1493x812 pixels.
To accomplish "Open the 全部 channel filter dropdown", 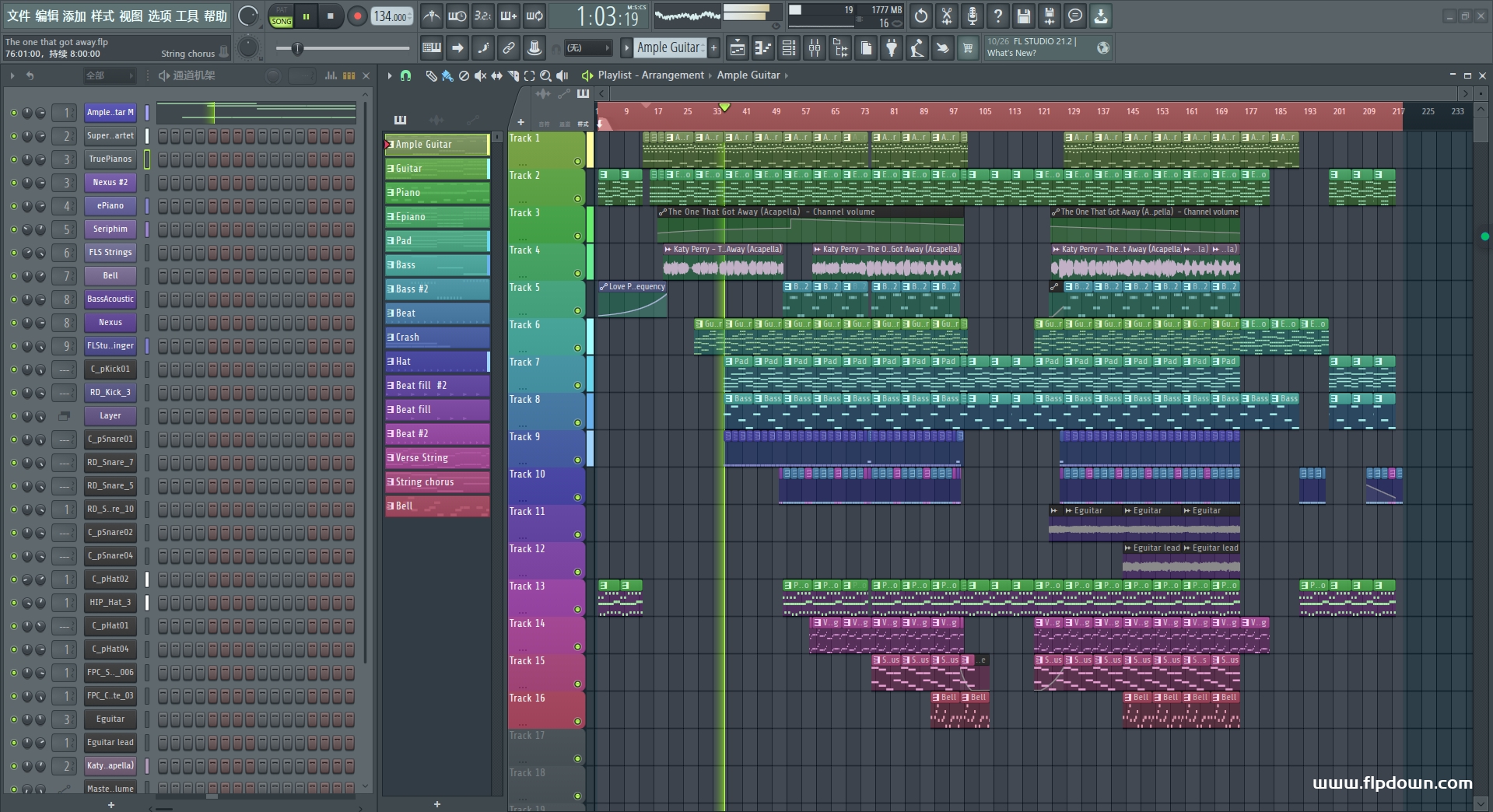I will [x=109, y=75].
